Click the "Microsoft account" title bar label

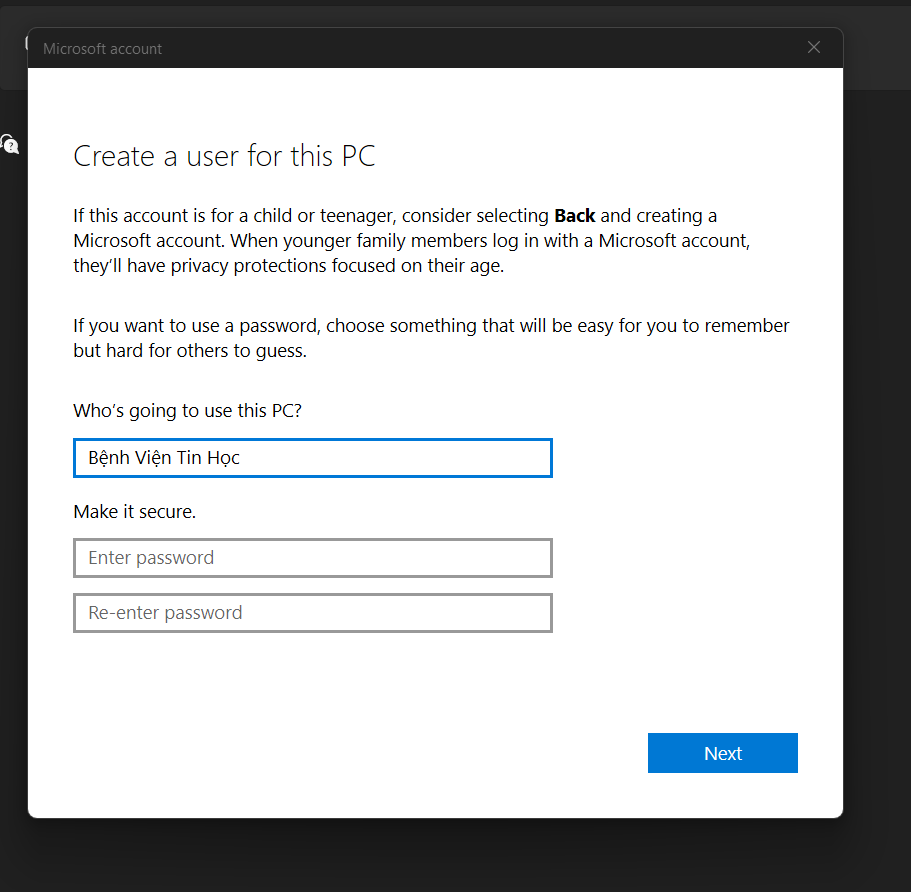coord(102,49)
